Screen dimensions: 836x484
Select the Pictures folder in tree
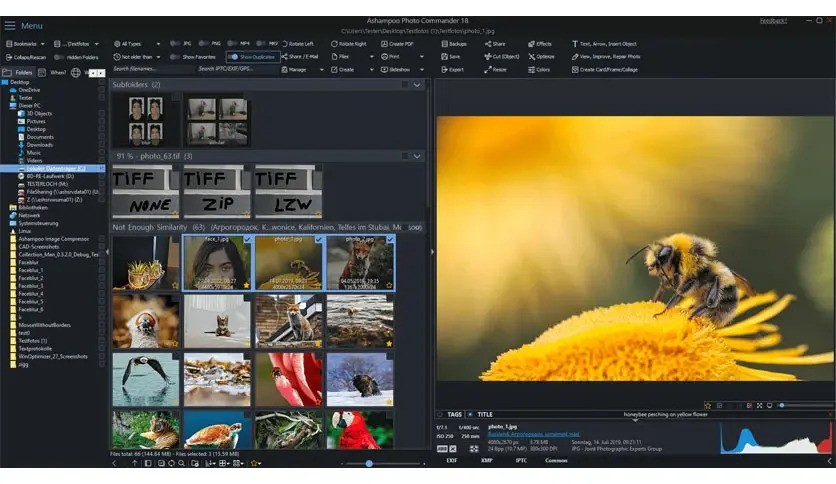(36, 122)
